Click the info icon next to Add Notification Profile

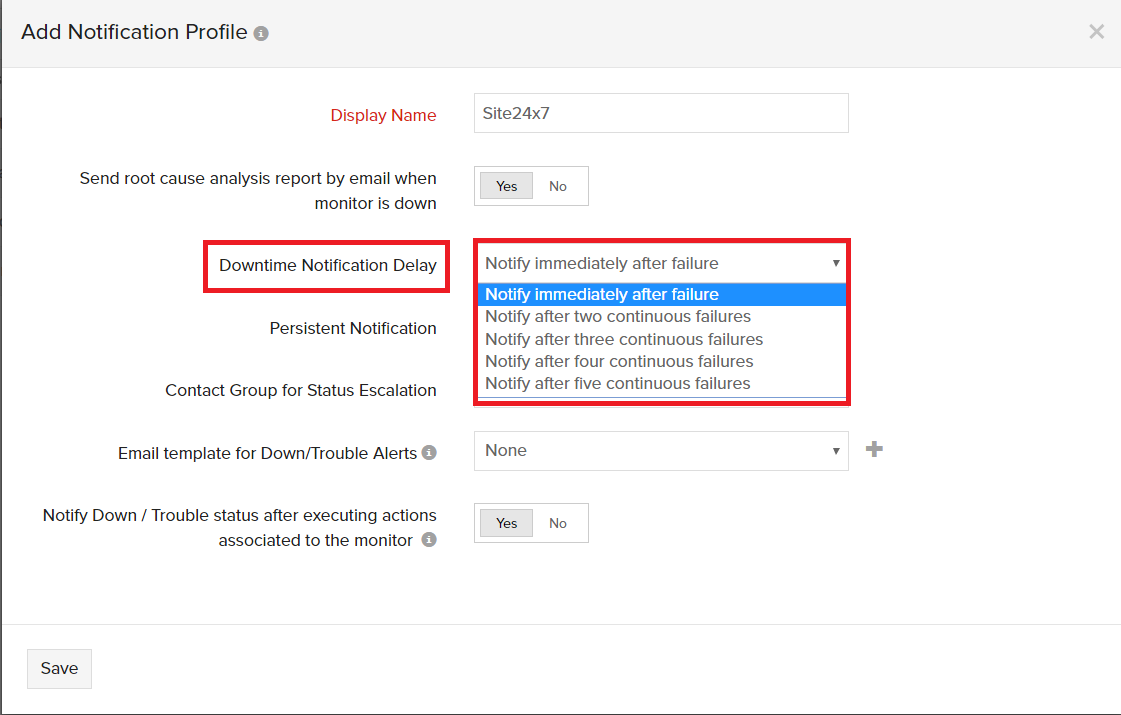[x=260, y=32]
